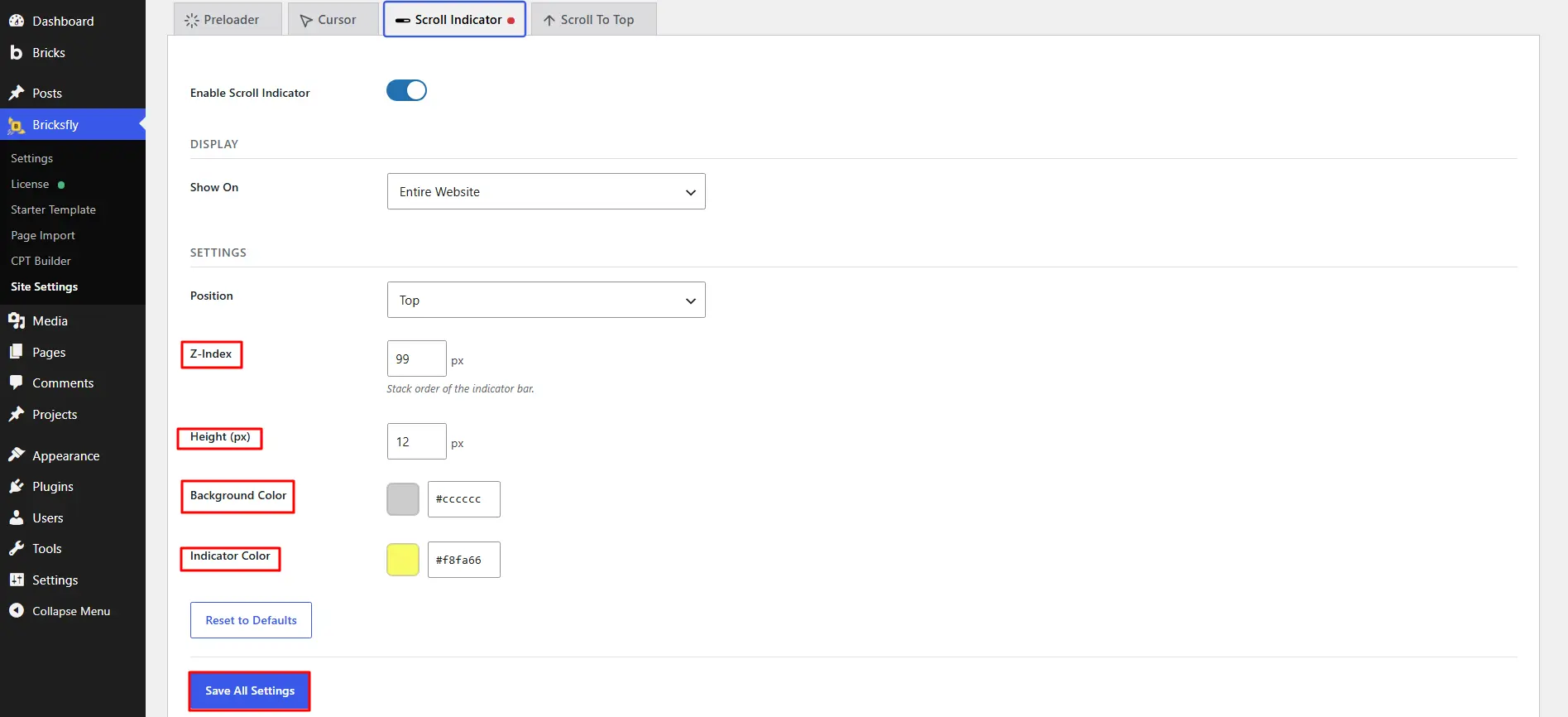Click the Dashboard gauge icon

[x=17, y=21]
